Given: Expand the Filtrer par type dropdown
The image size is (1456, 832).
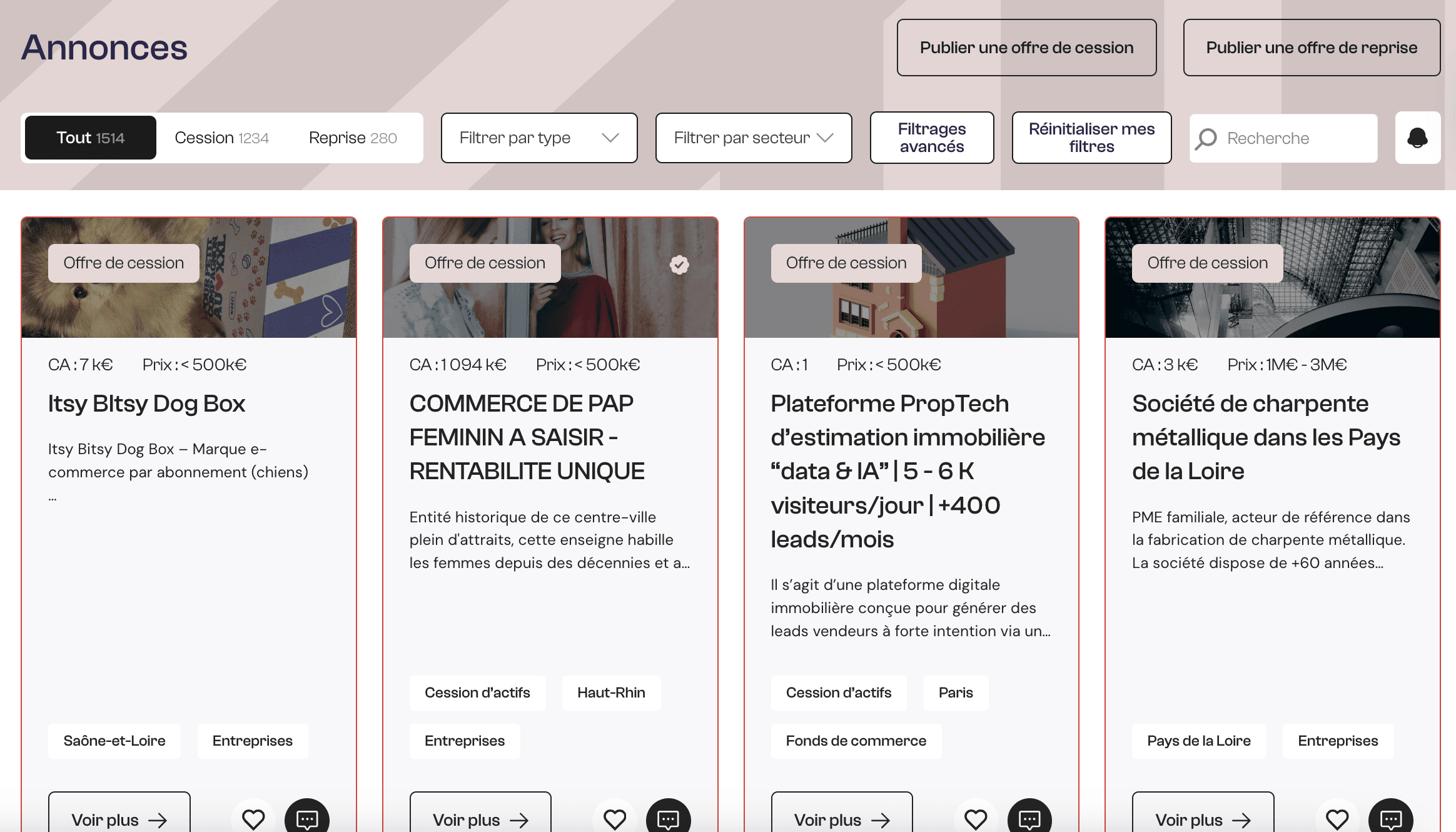Looking at the screenshot, I should click(x=538, y=138).
